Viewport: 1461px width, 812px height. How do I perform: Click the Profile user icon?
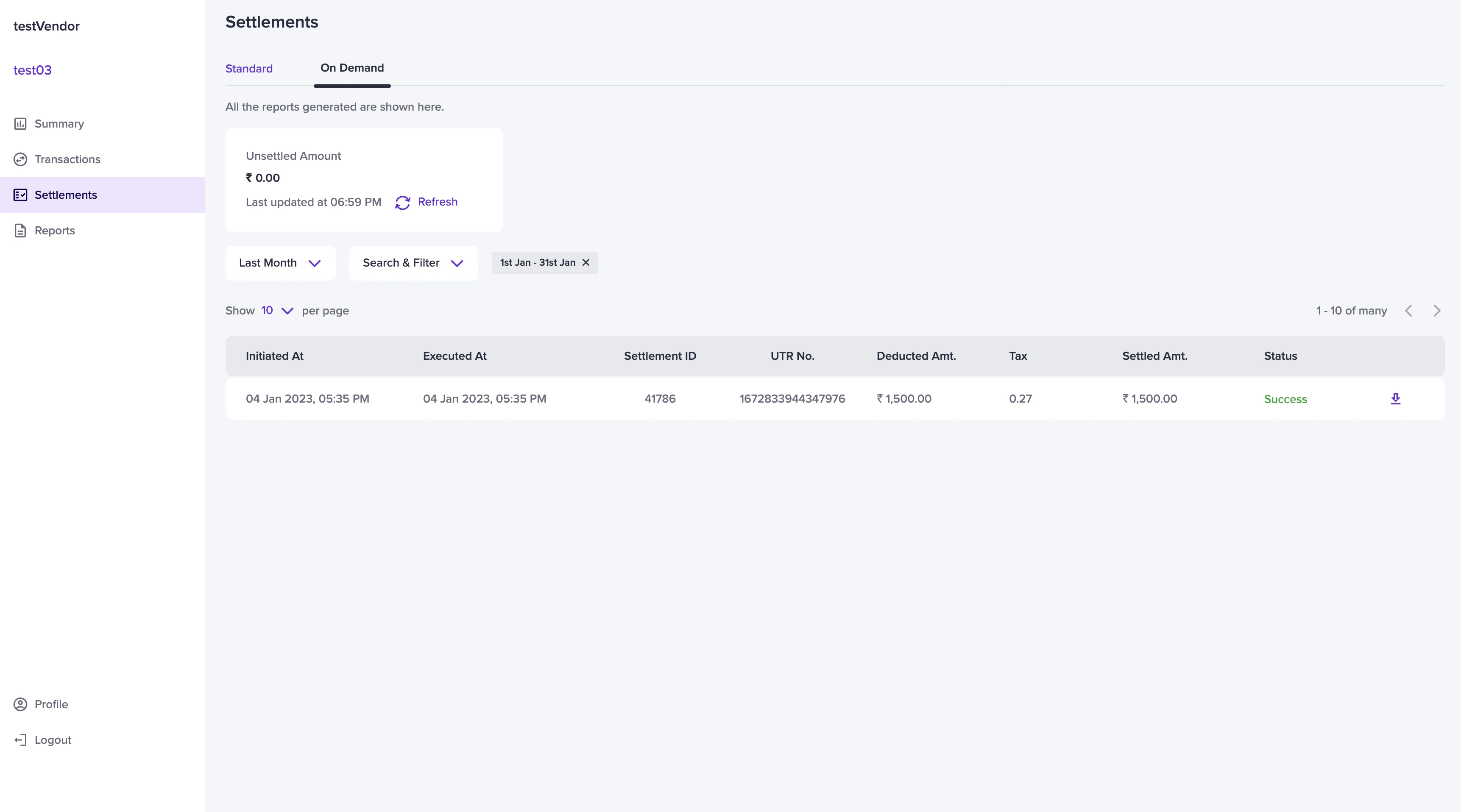20,704
